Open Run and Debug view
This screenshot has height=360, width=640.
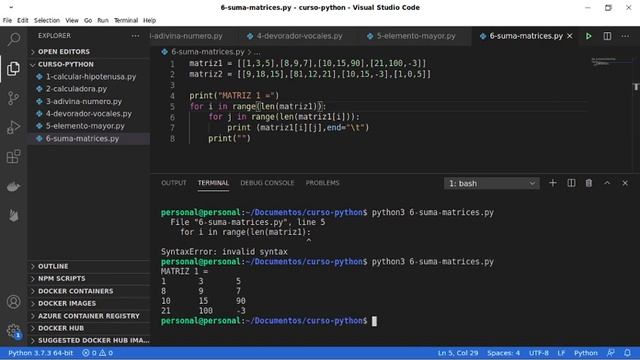[x=13, y=127]
